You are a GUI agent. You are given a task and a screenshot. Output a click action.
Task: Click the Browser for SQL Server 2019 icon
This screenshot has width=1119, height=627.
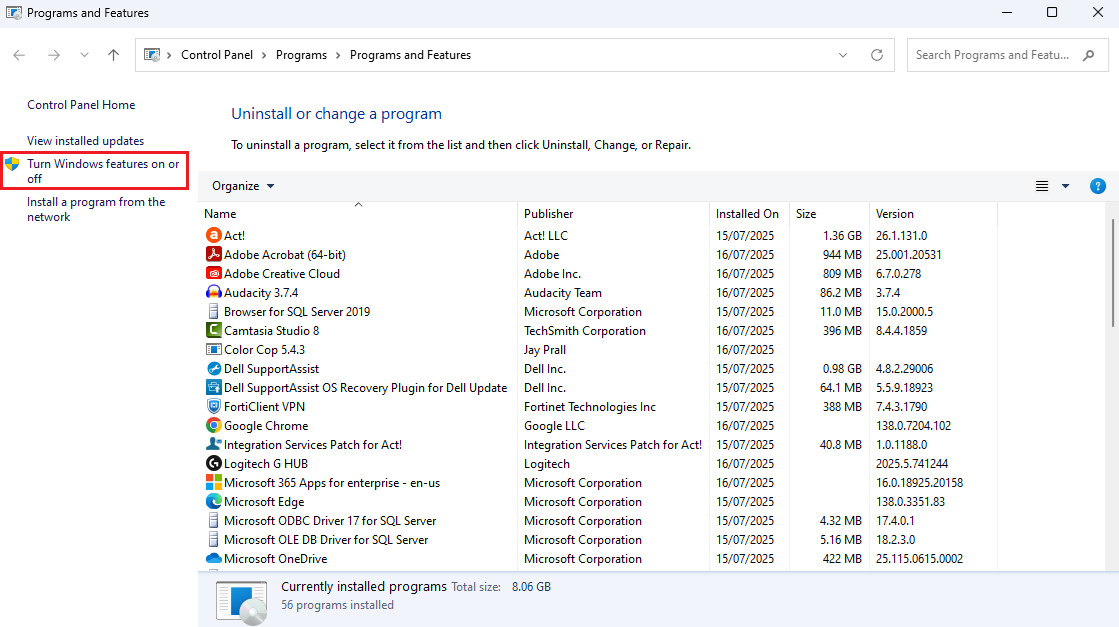[213, 311]
